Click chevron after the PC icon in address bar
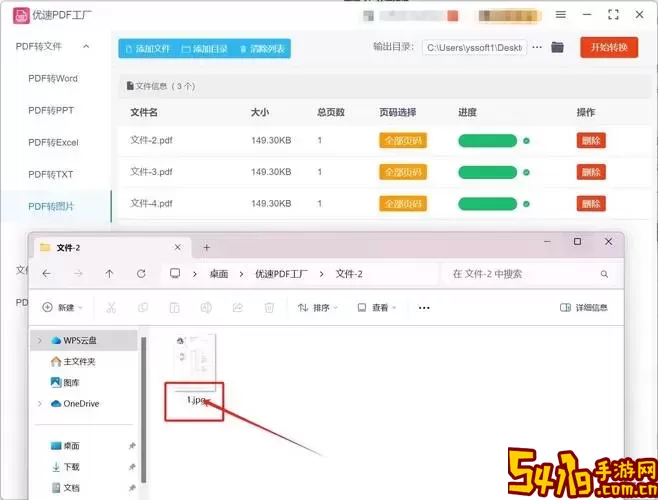Viewport: 658px width, 500px height. pos(195,274)
